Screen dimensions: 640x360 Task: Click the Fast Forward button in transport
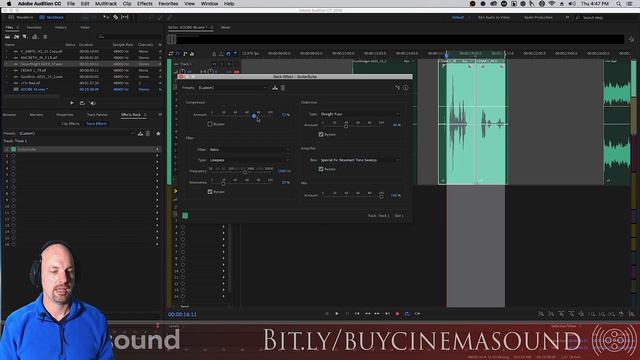[377, 313]
